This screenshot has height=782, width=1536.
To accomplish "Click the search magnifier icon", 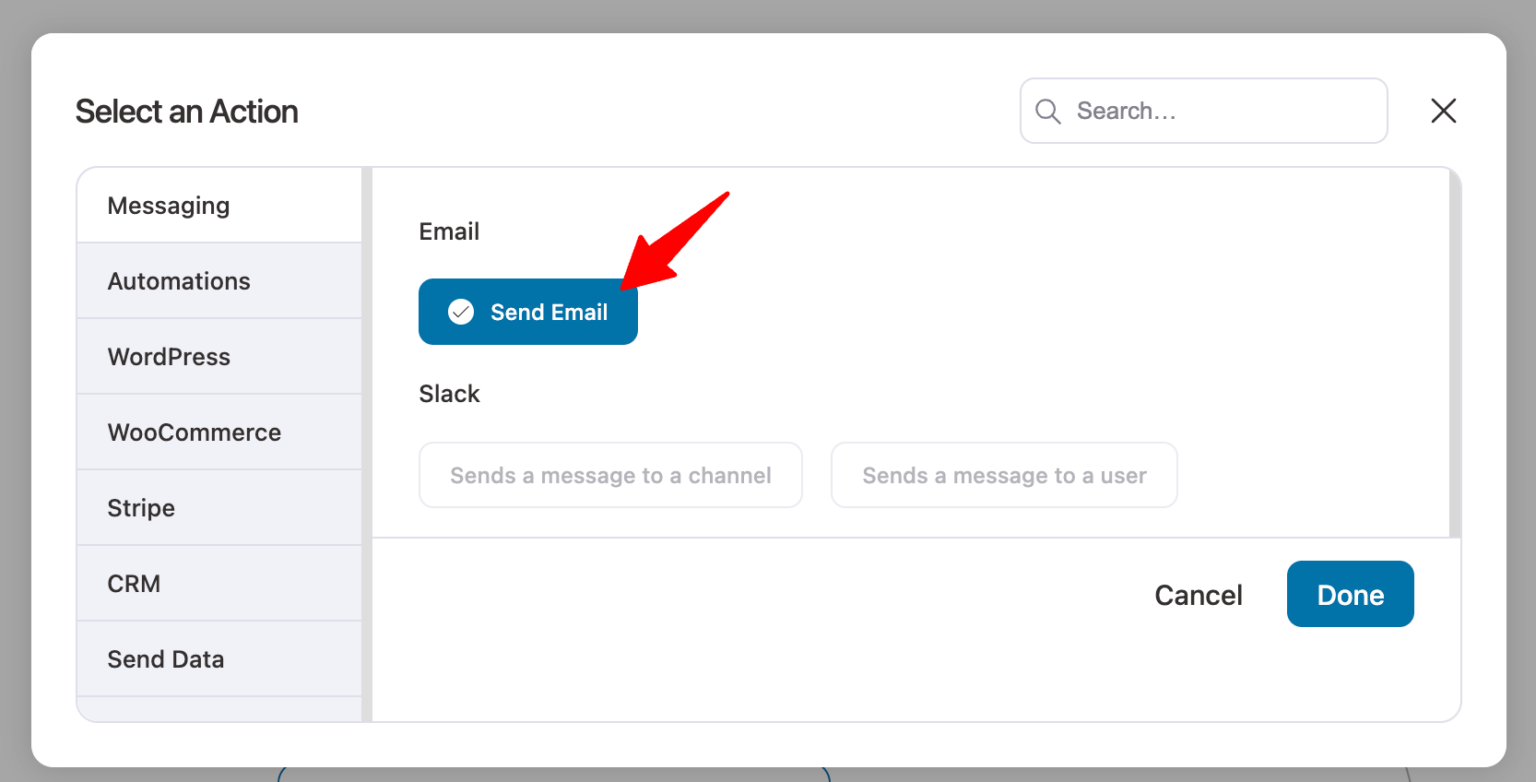I will 1047,111.
